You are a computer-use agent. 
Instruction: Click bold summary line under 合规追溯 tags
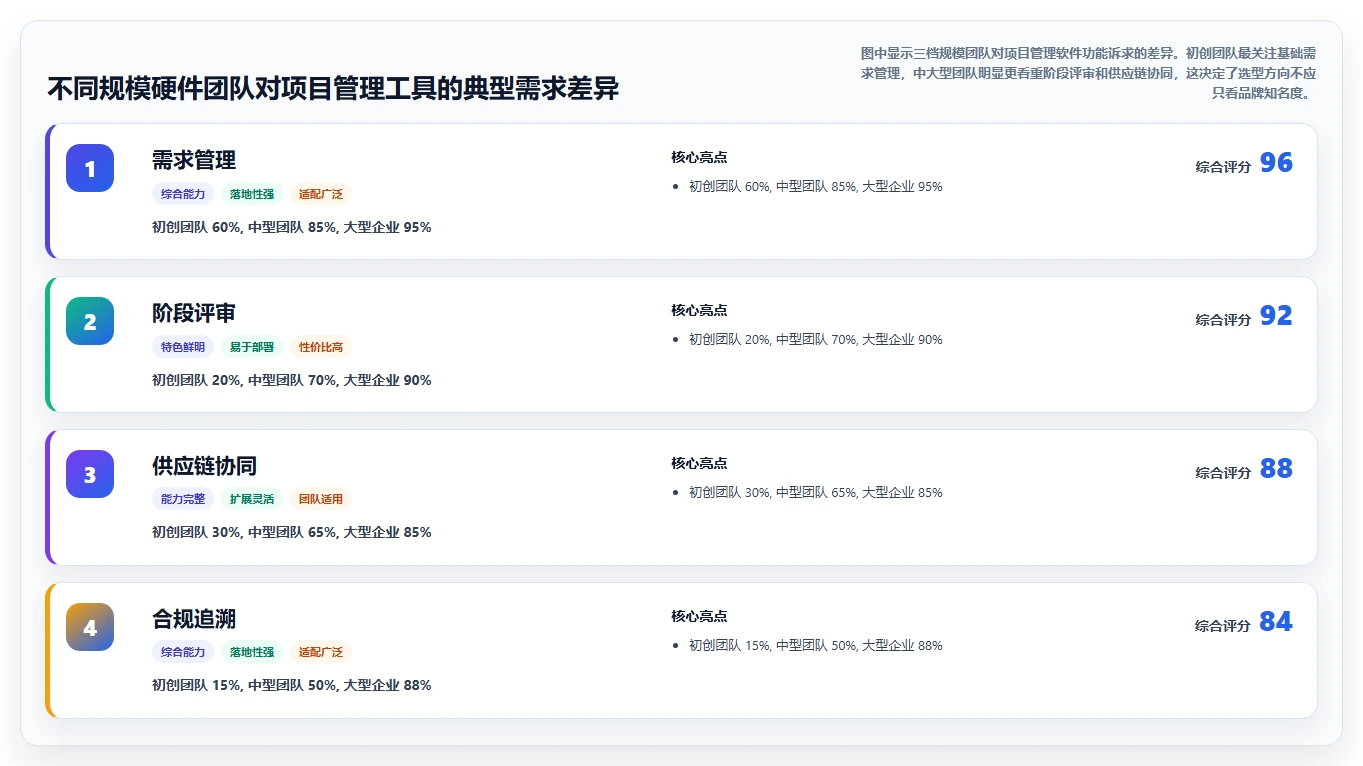(x=292, y=686)
